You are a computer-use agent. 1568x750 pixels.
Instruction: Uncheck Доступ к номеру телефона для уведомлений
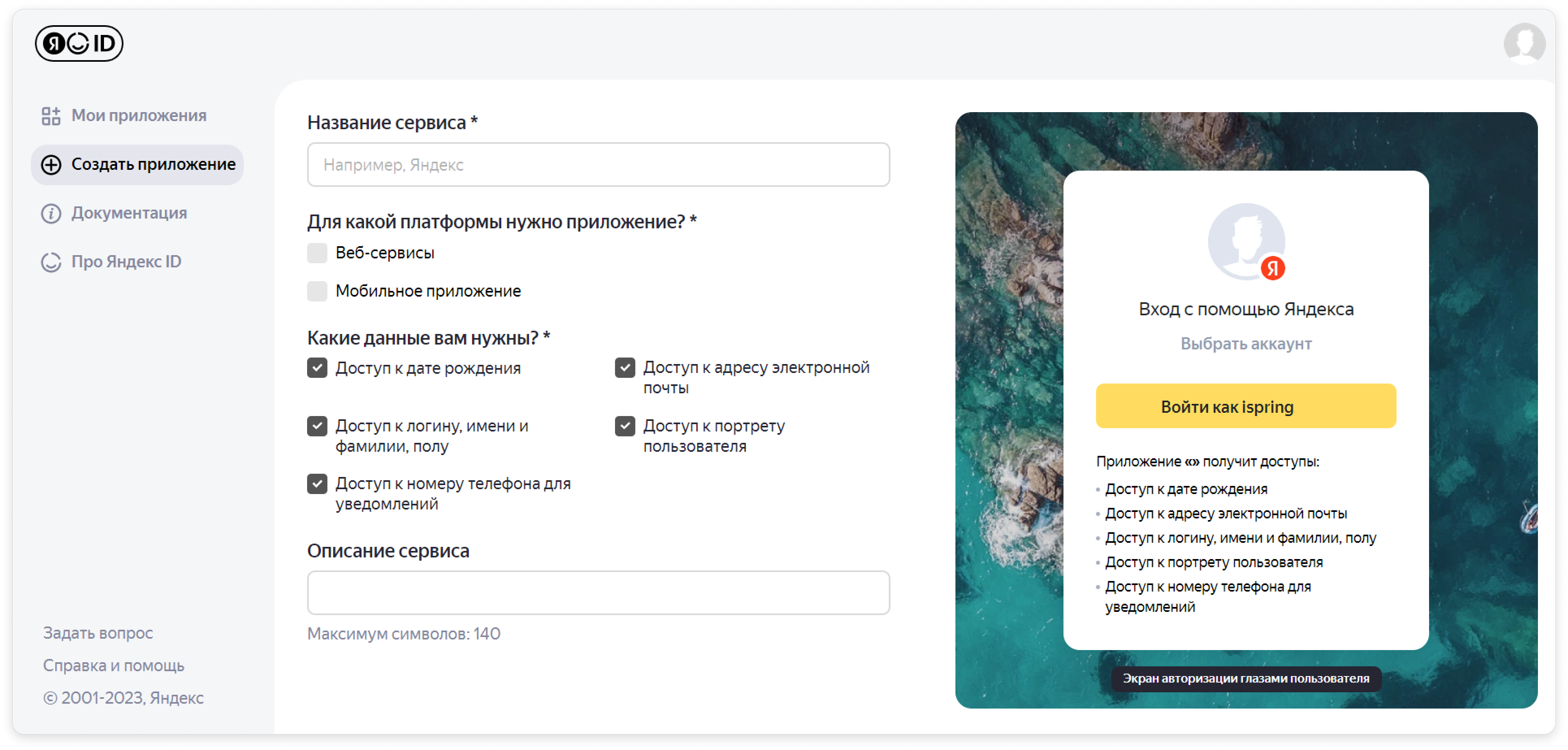point(317,485)
